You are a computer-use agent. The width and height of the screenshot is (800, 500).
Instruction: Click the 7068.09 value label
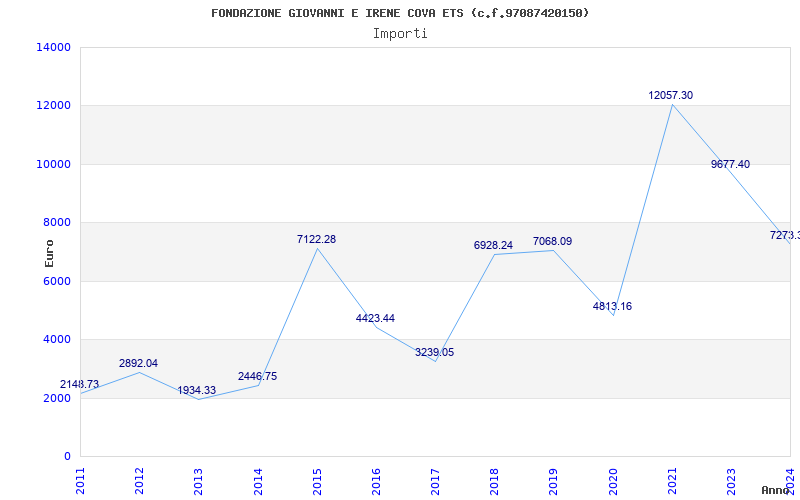[x=552, y=242]
